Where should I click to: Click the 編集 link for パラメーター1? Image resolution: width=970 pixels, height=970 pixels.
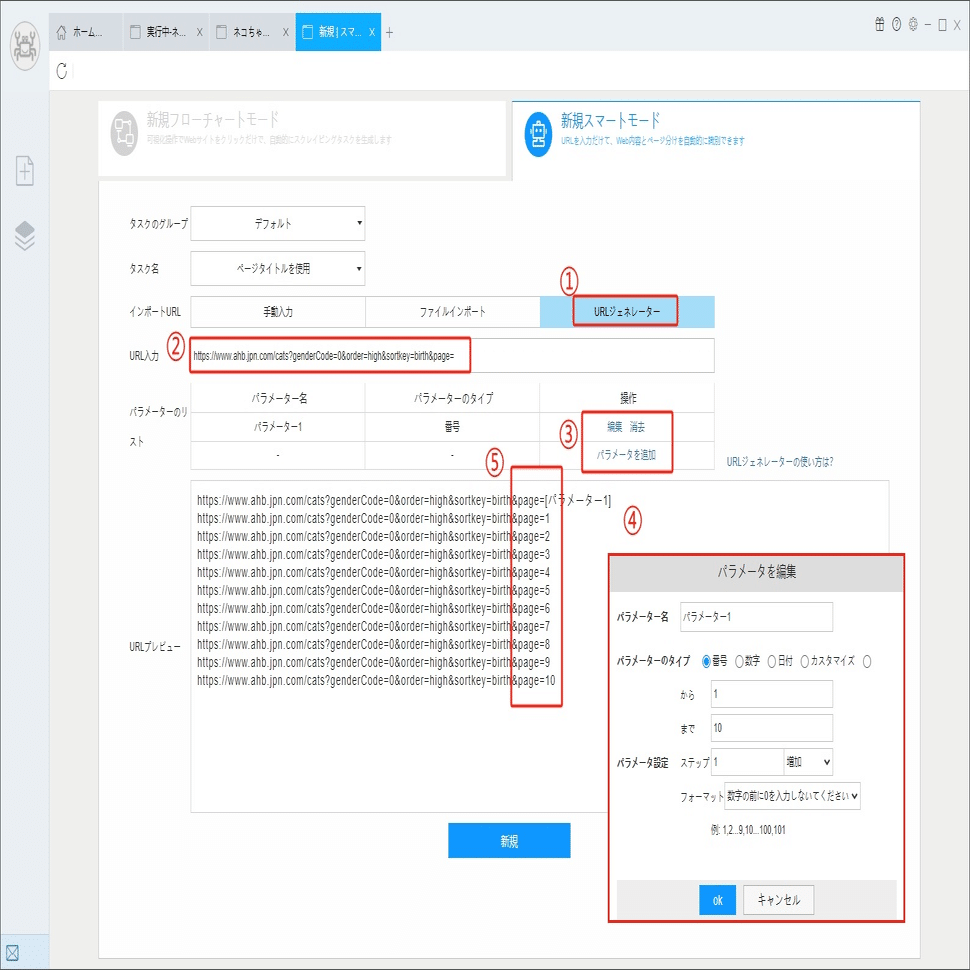(x=614, y=427)
